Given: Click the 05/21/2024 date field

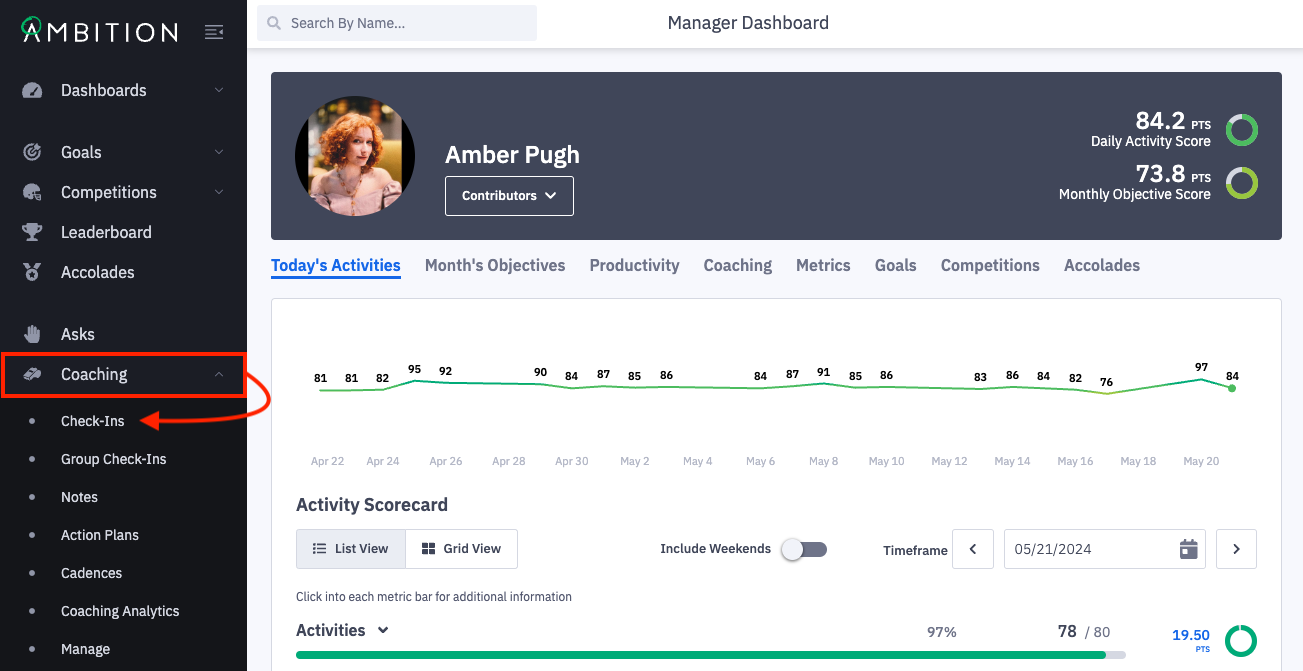Looking at the screenshot, I should coord(1105,549).
